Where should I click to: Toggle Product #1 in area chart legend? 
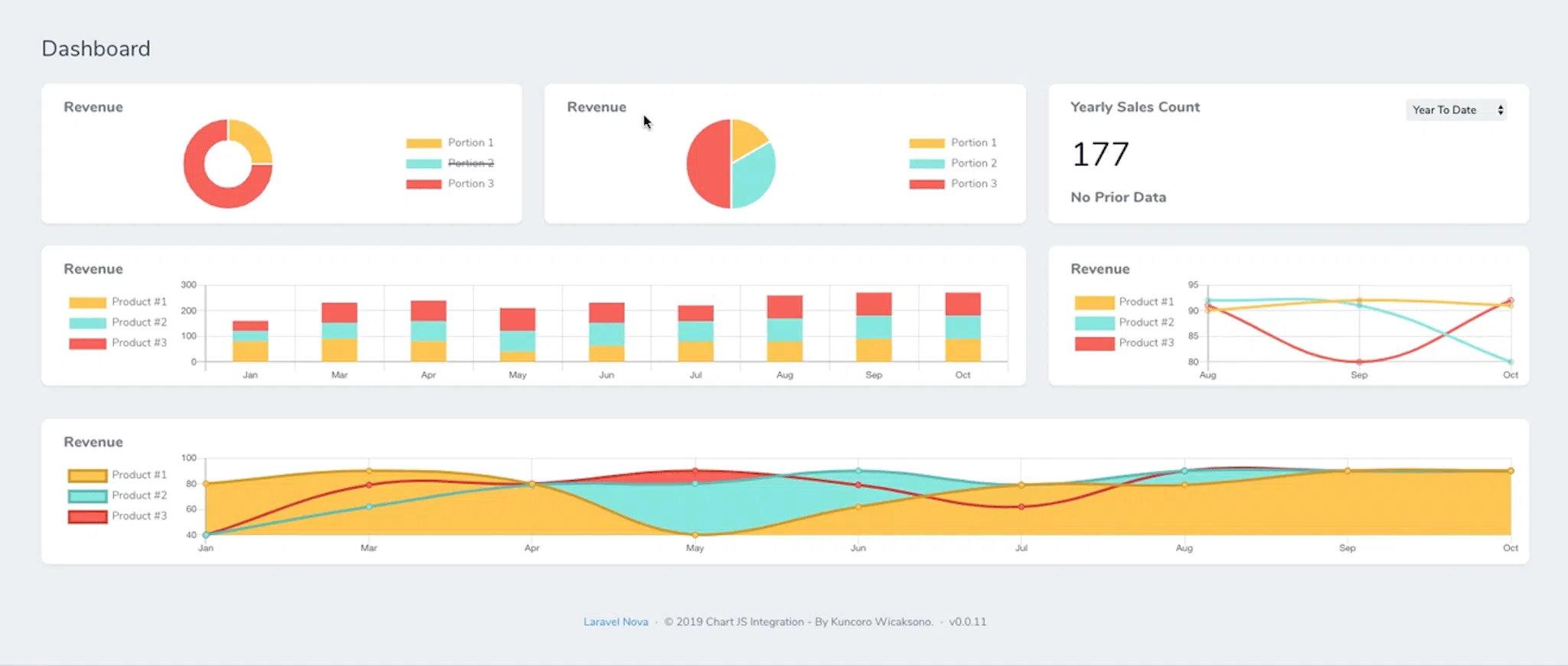118,475
